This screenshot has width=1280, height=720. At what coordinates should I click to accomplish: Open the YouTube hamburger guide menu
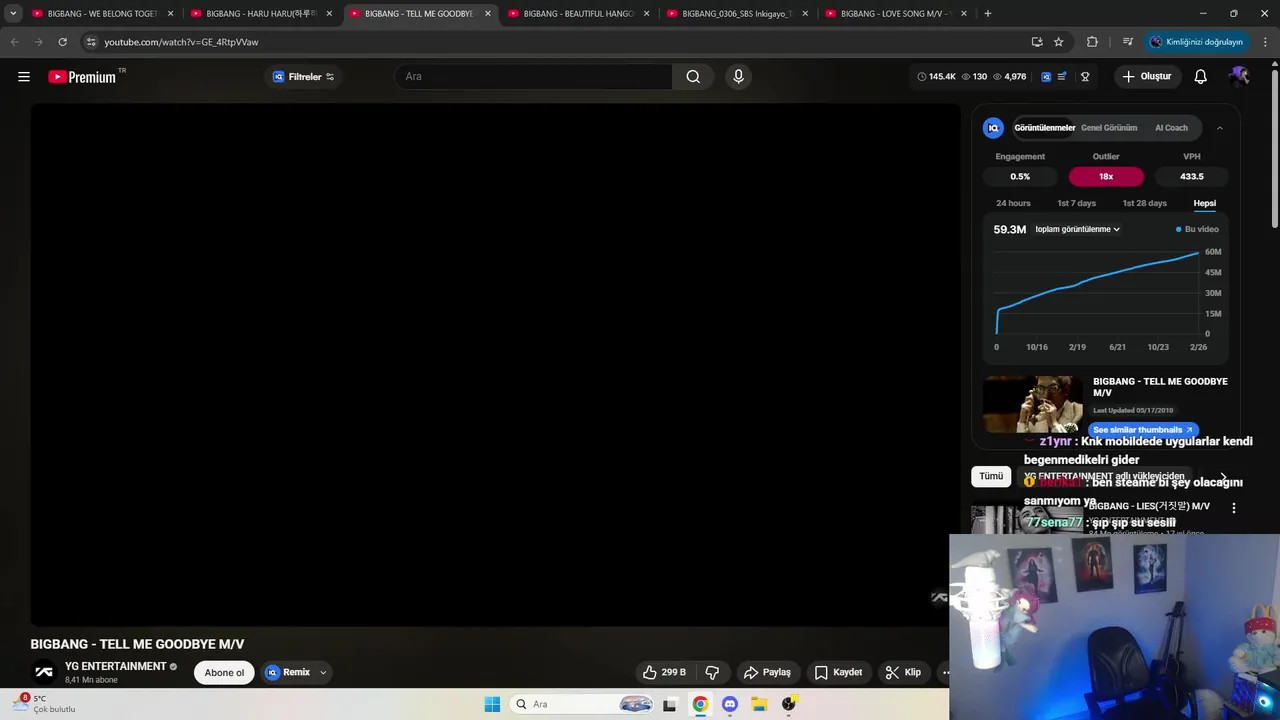[x=24, y=76]
